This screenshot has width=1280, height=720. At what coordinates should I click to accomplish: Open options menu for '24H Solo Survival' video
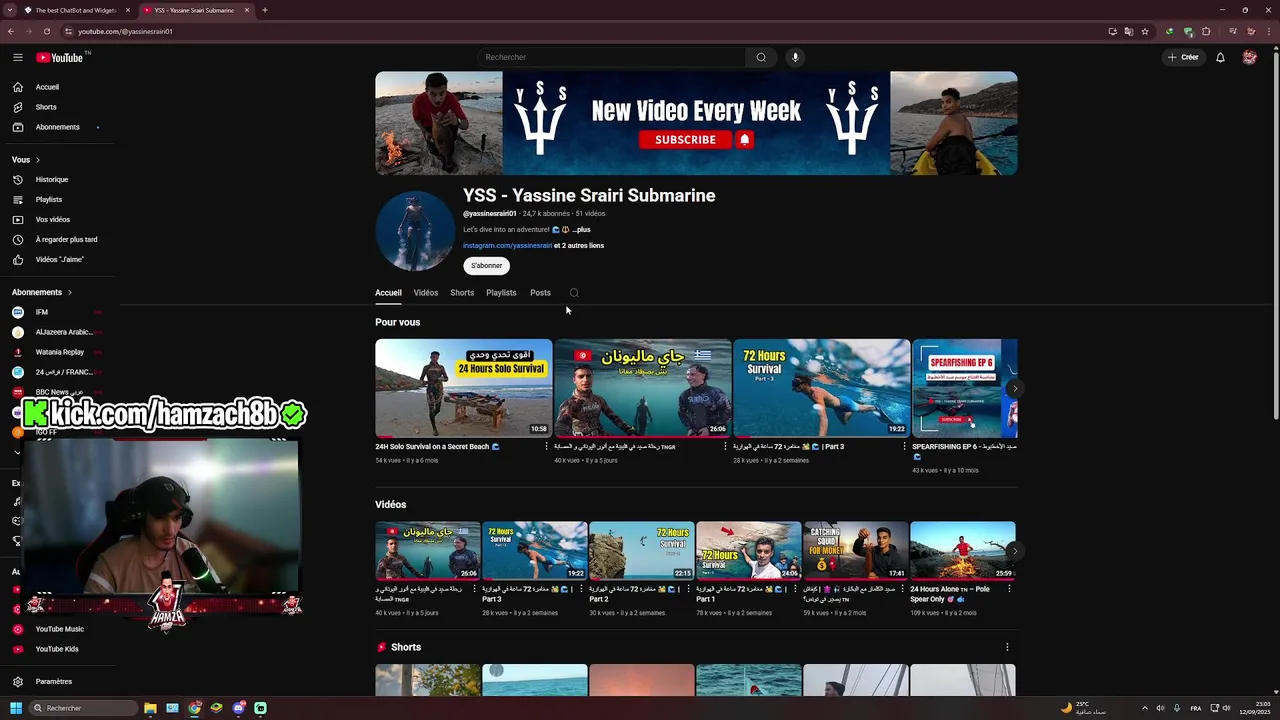pos(547,447)
